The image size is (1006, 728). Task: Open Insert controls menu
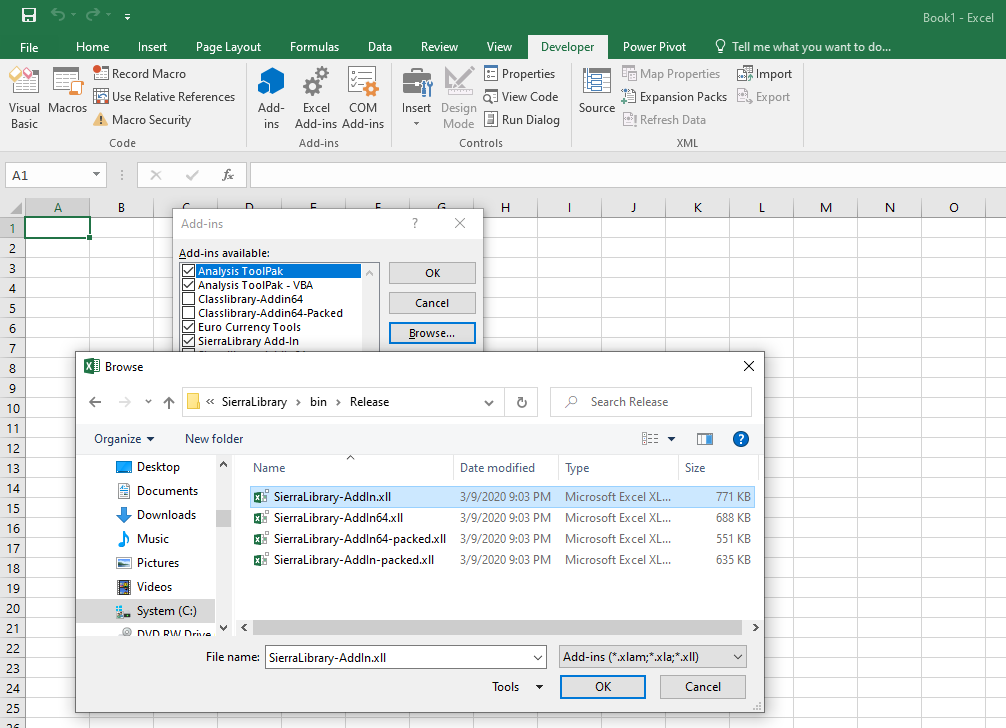click(416, 98)
